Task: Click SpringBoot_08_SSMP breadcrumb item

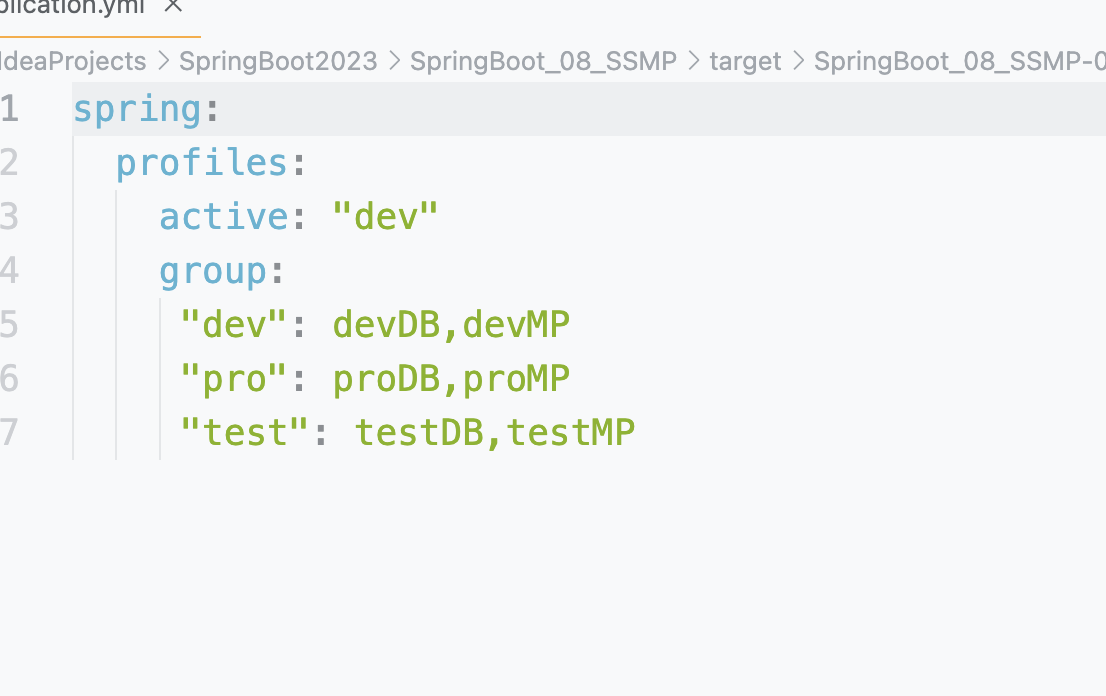Action: (x=543, y=61)
